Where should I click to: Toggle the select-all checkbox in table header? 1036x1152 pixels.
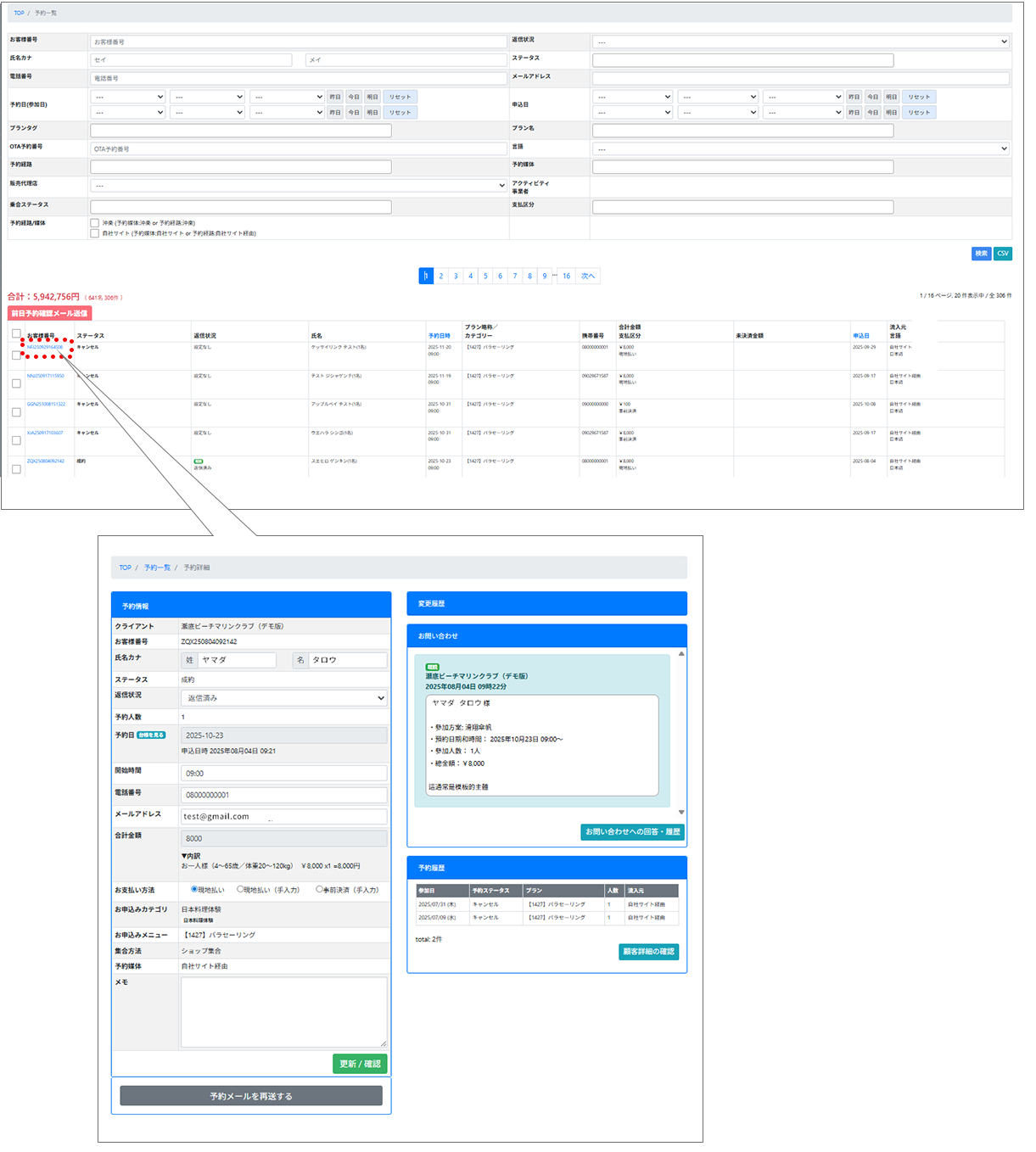16,333
